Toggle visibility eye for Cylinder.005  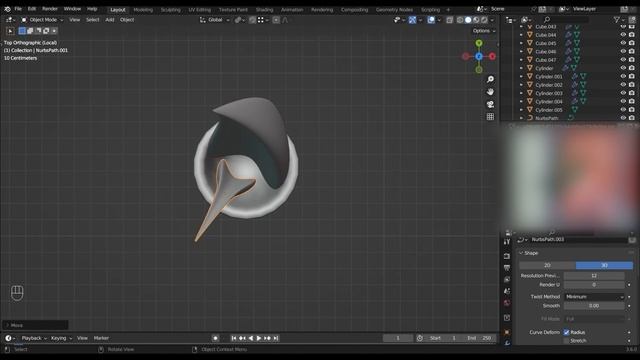pyautogui.click(x=623, y=110)
